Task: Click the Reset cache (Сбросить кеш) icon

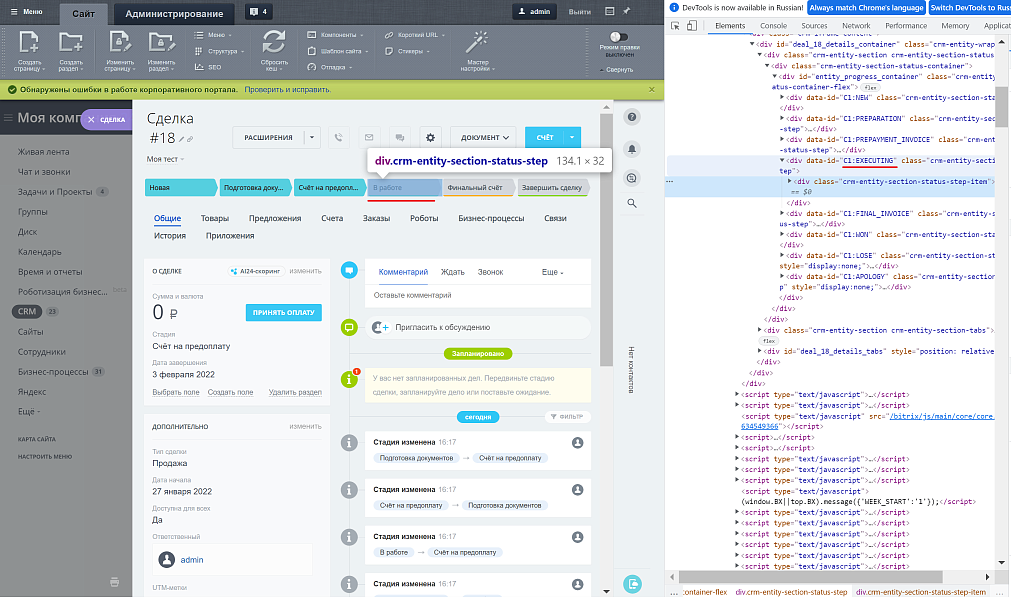Action: tap(274, 43)
